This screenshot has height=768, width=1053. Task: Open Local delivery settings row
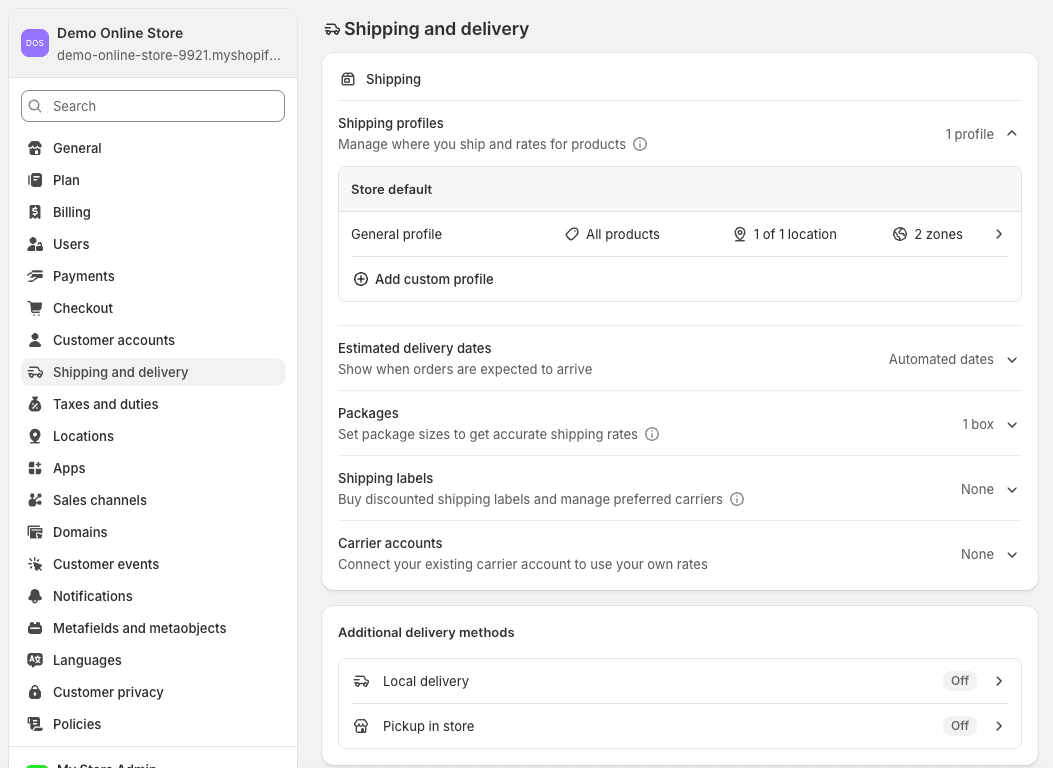tap(680, 681)
